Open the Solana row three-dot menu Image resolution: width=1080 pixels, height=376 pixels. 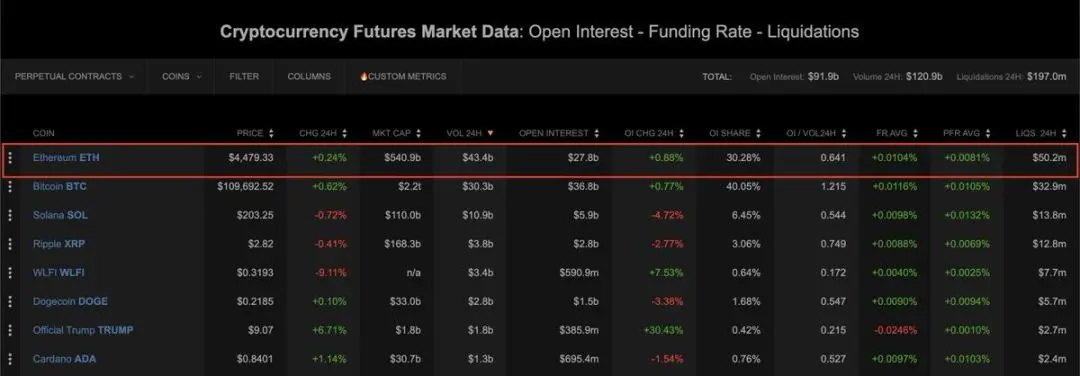point(10,216)
